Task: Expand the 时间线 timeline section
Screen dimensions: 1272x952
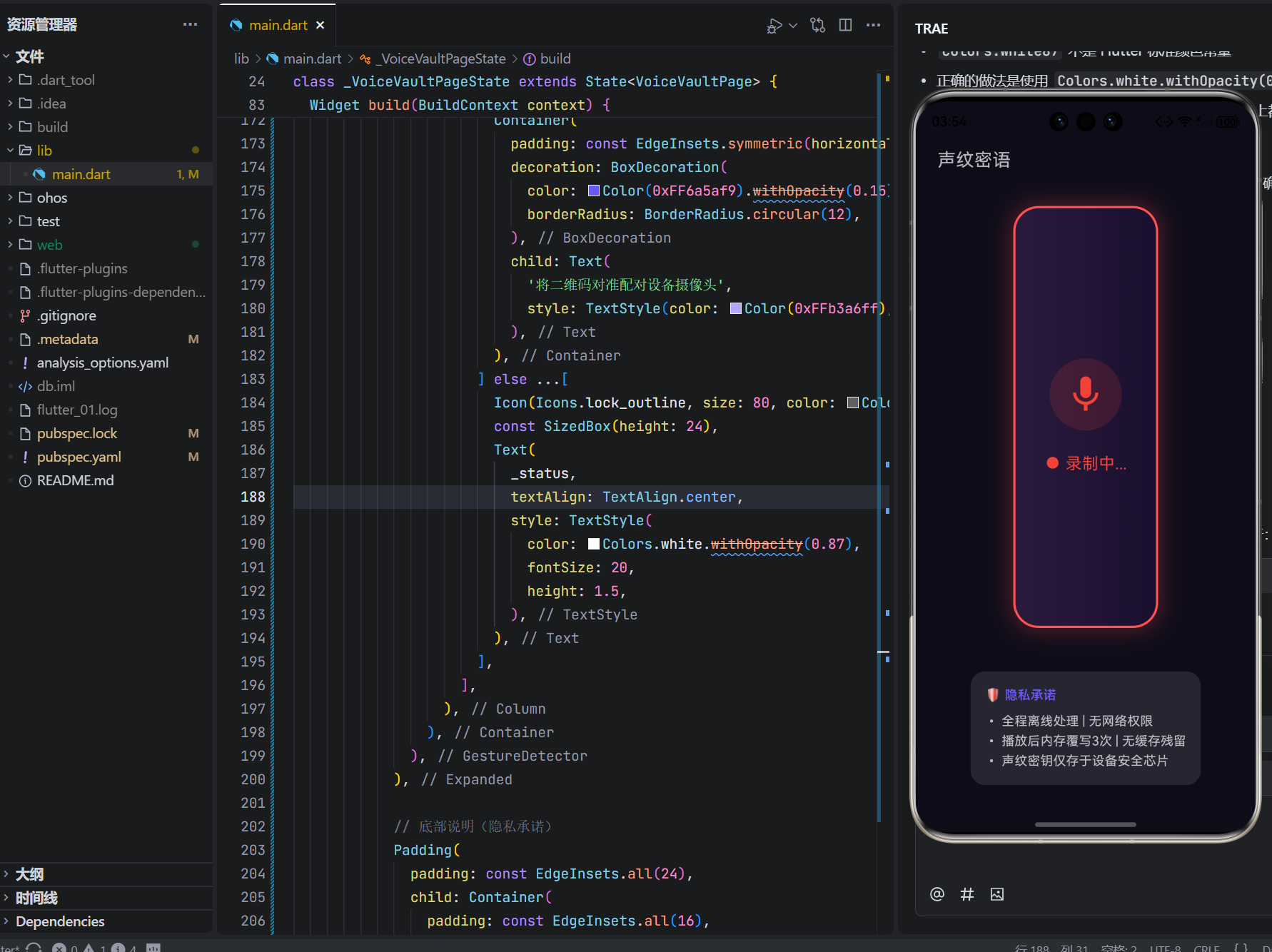Action: click(106, 898)
